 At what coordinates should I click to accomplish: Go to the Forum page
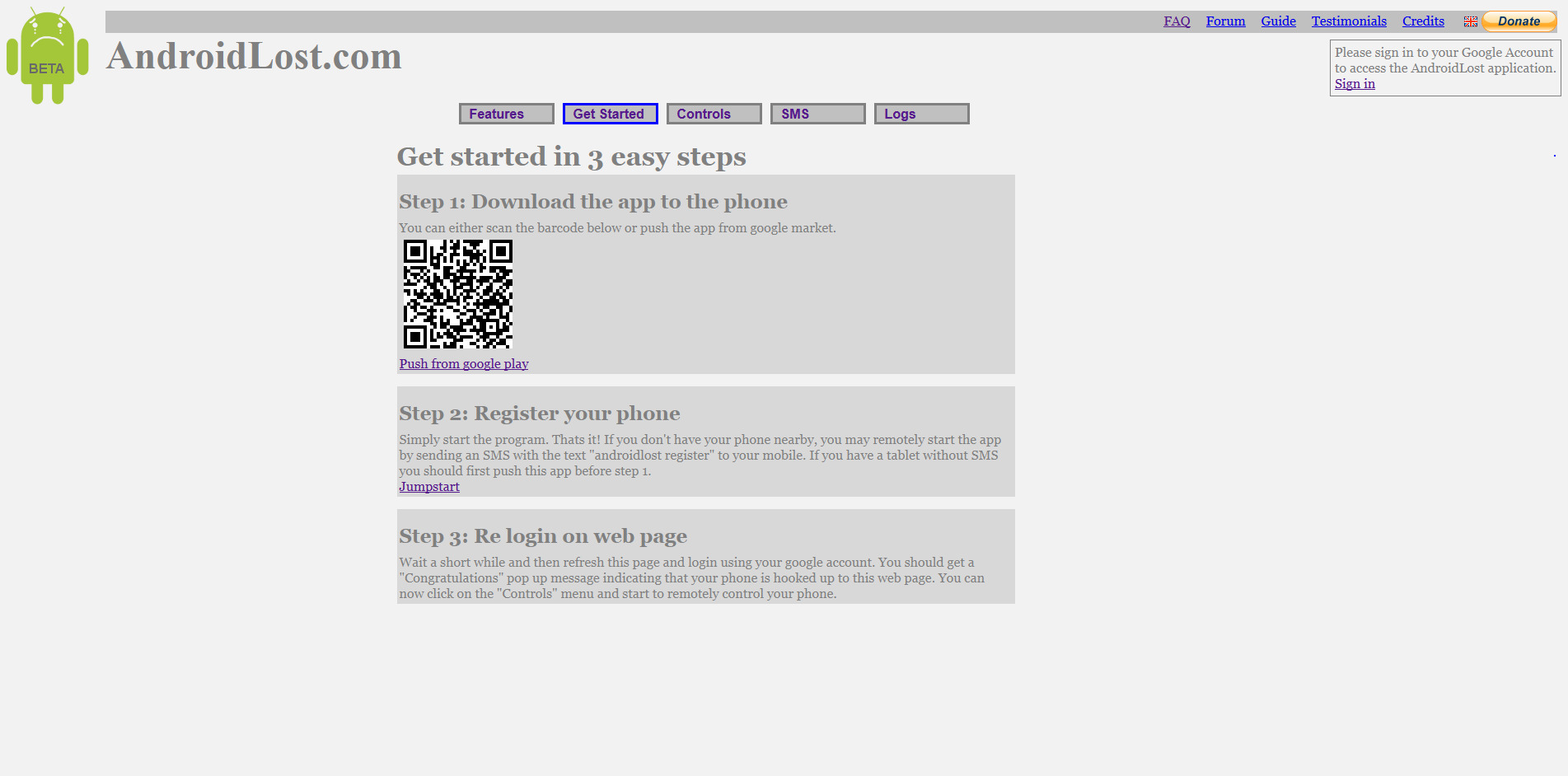[x=1224, y=21]
